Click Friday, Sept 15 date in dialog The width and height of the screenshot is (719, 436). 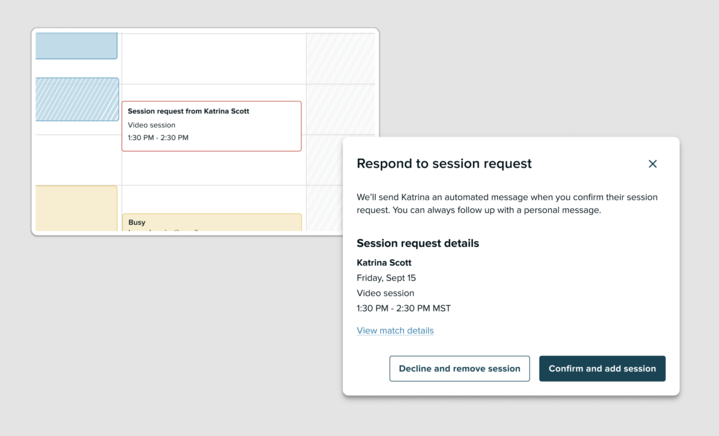pyautogui.click(x=386, y=278)
